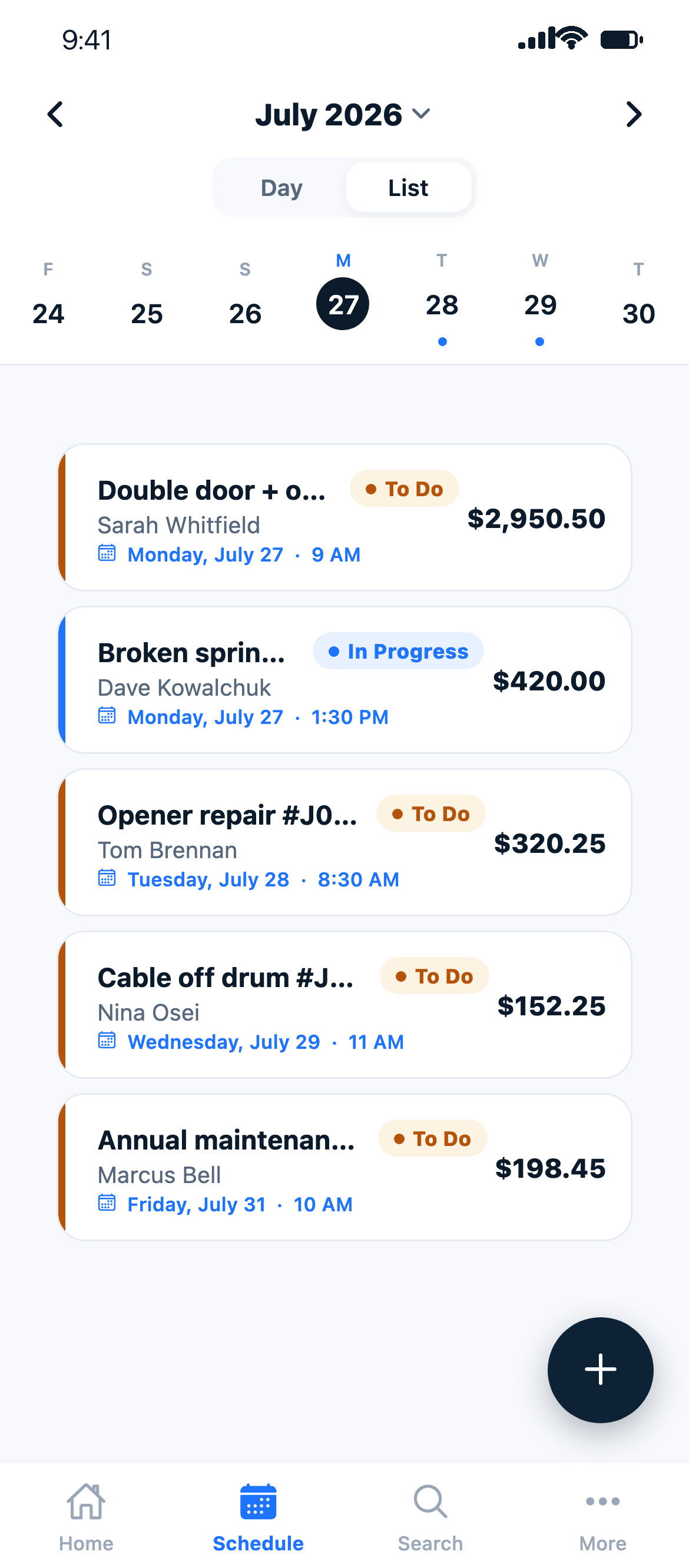Expand the July 2026 month picker
The width and height of the screenshot is (689, 1568).
point(343,114)
